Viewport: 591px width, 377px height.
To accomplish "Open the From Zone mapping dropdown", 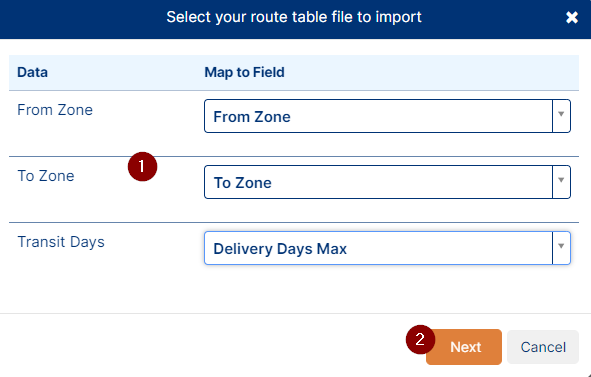I will (x=387, y=116).
